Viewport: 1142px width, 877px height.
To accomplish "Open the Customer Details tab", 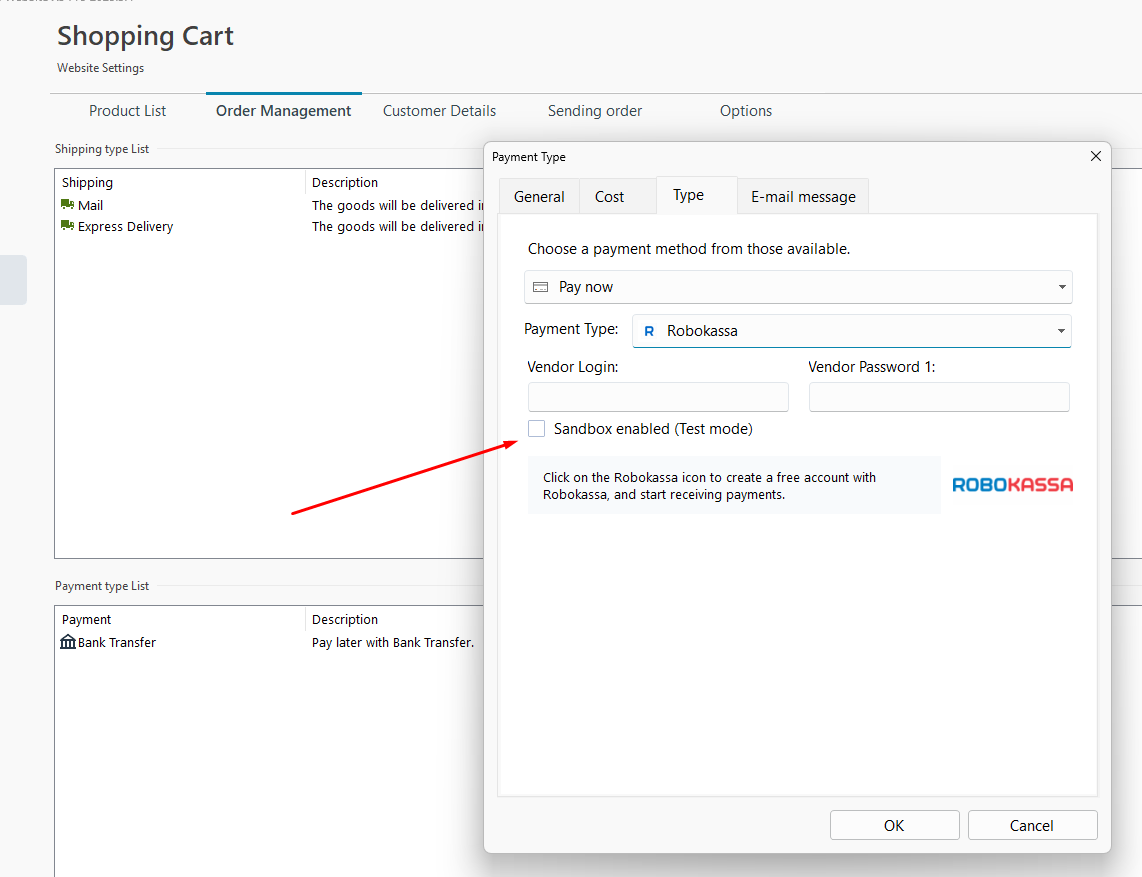I will [x=439, y=111].
